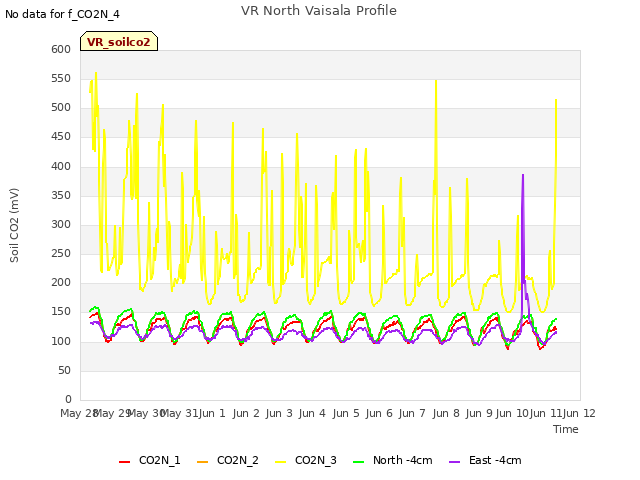The height and width of the screenshot is (480, 640).
Task: Click the red CO2N_1 legend color marker
Action: click(x=124, y=462)
